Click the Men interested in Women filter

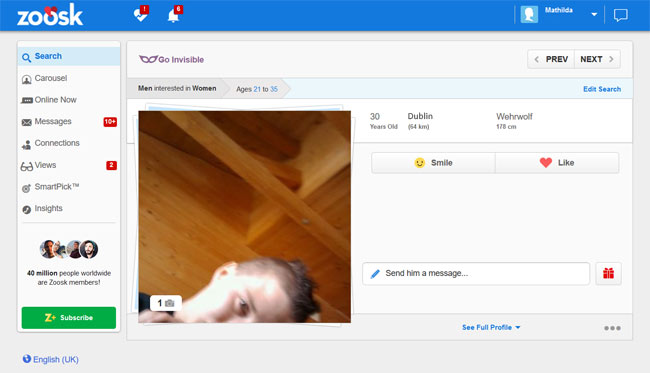tap(177, 88)
